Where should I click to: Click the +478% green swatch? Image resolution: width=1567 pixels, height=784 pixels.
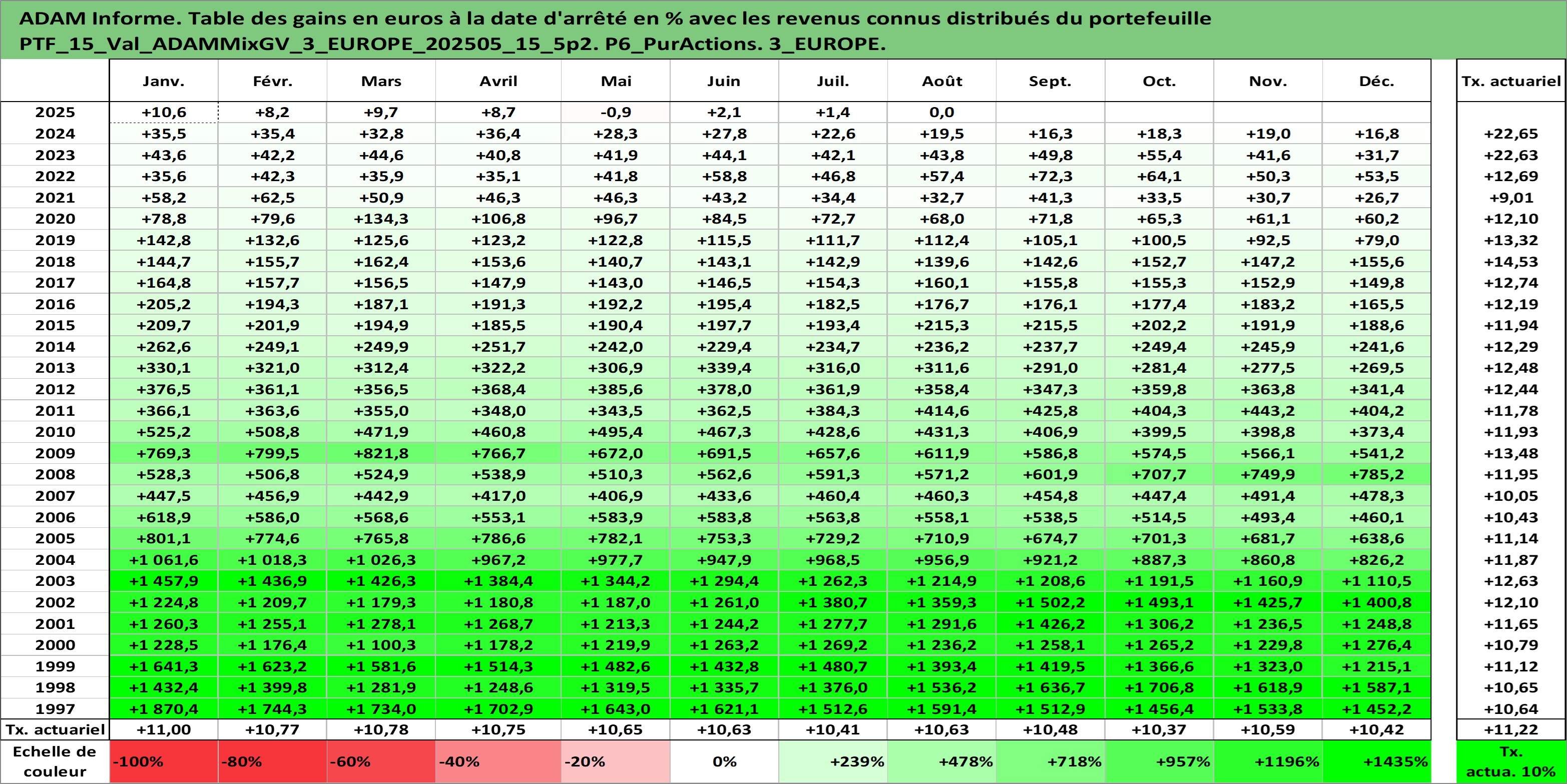tap(942, 761)
